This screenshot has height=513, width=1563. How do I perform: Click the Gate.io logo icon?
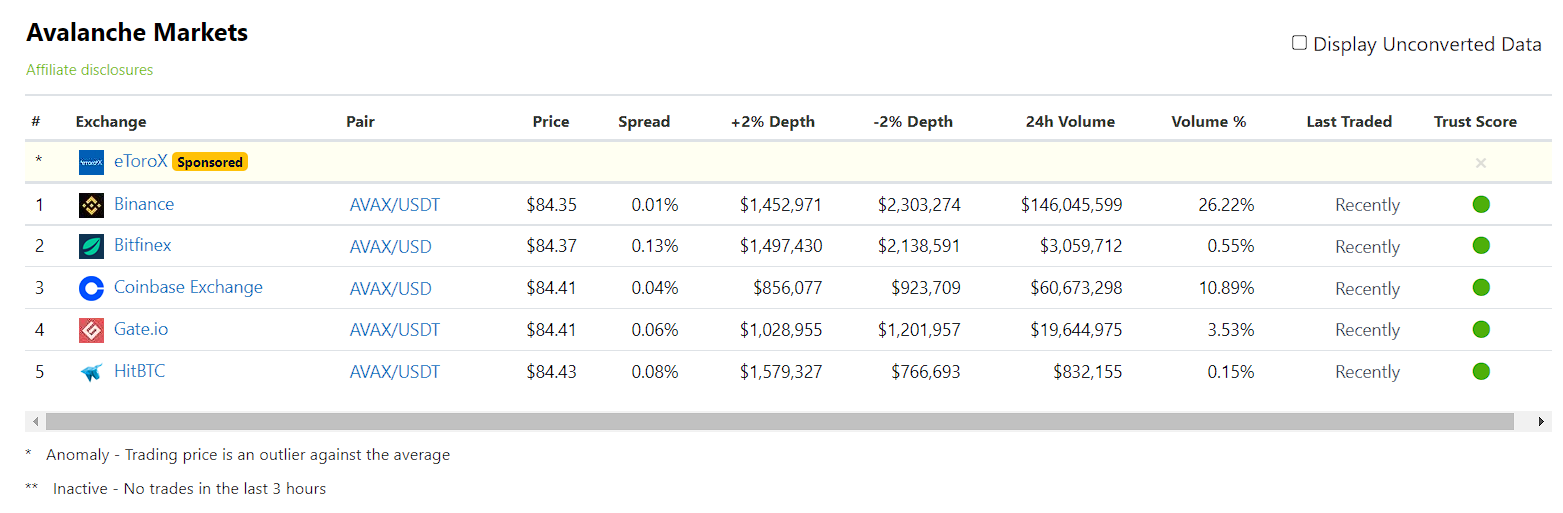tap(91, 330)
